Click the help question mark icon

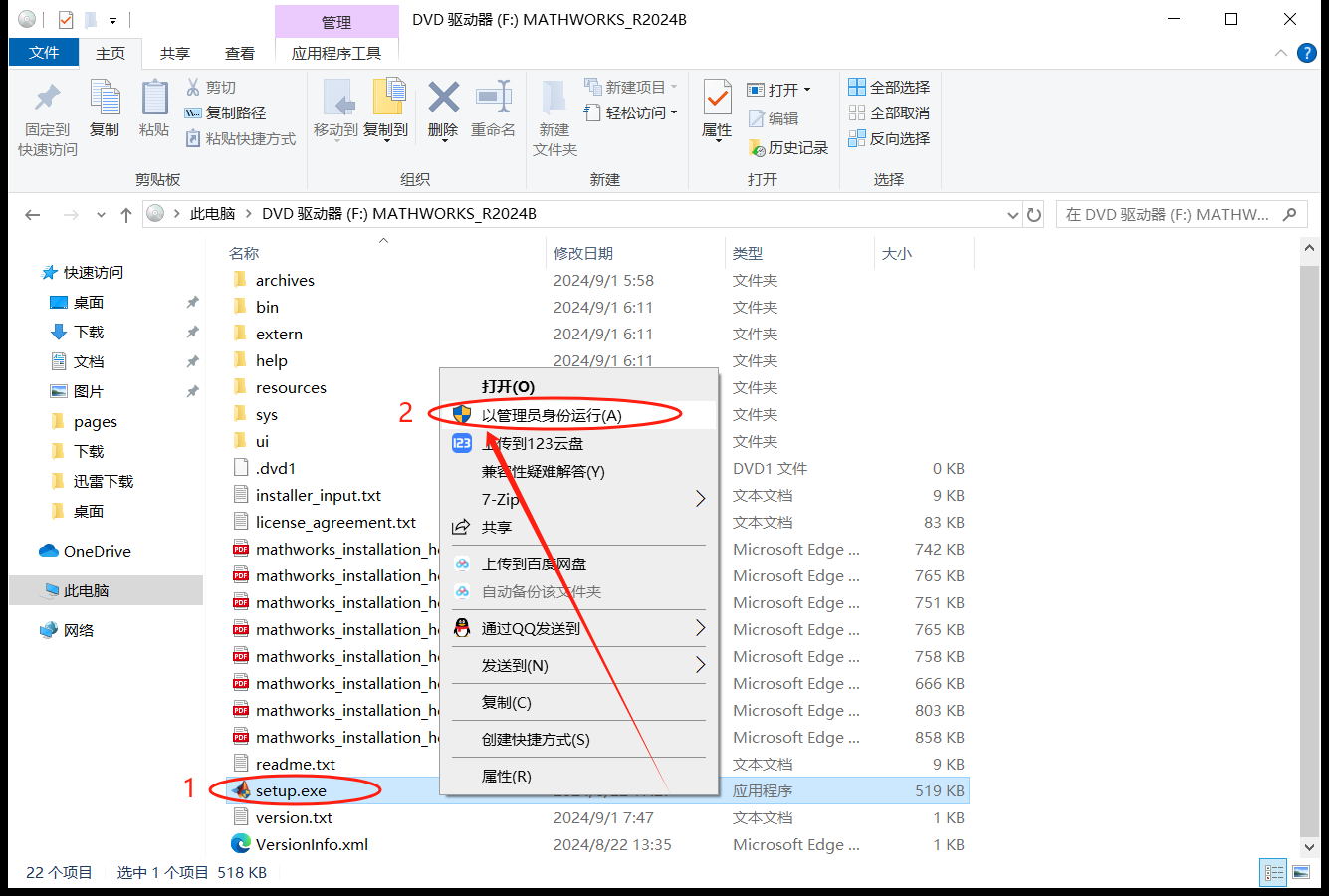click(x=1307, y=53)
